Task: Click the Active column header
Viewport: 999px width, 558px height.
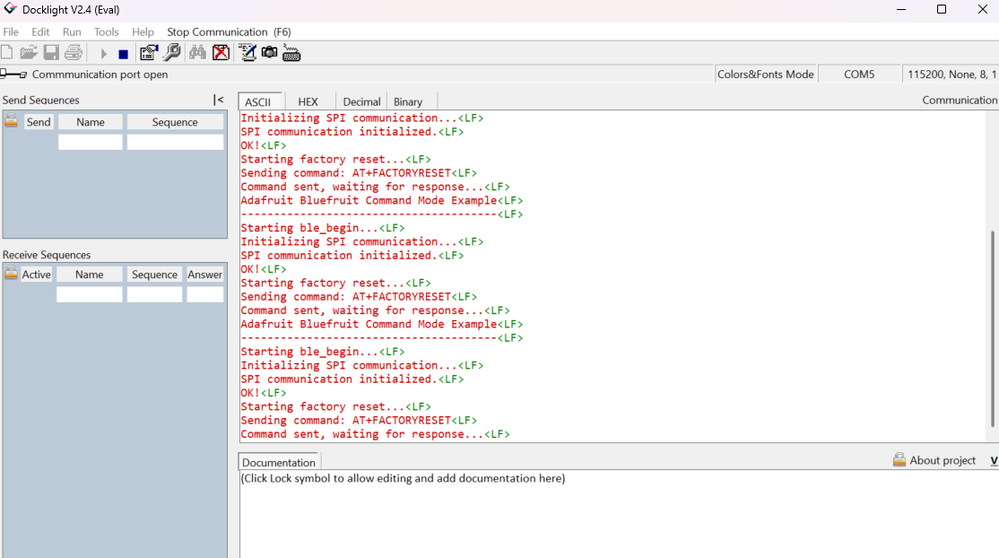Action: 36,274
